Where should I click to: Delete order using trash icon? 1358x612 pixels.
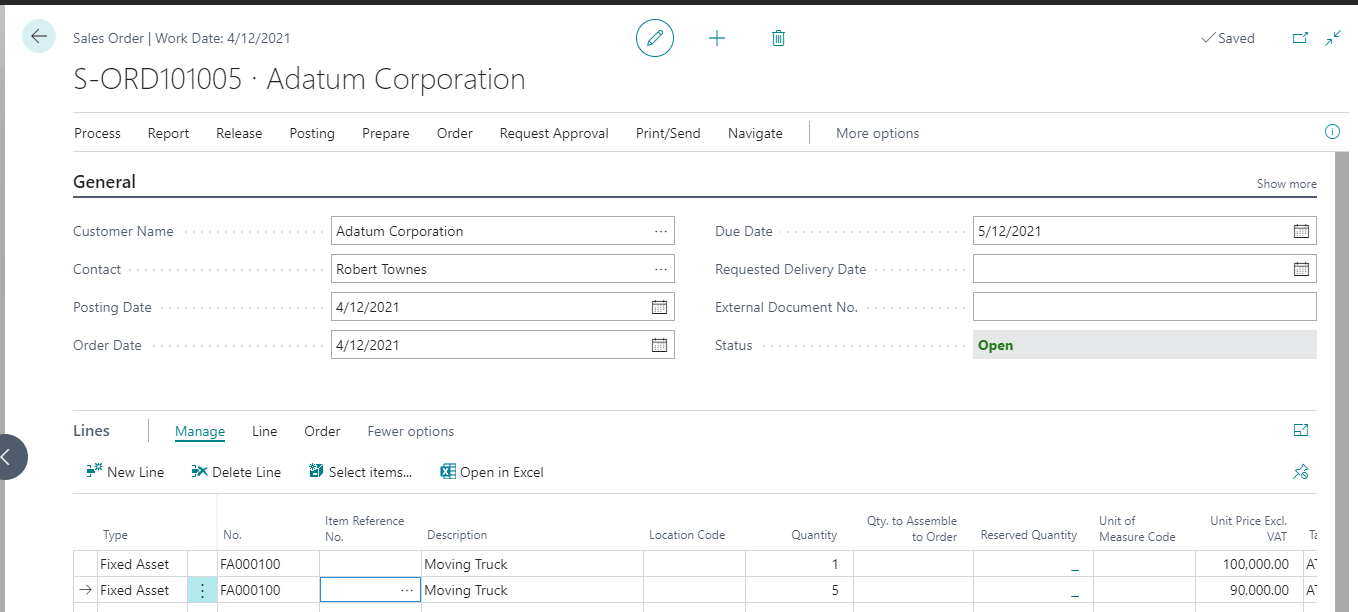tap(778, 38)
